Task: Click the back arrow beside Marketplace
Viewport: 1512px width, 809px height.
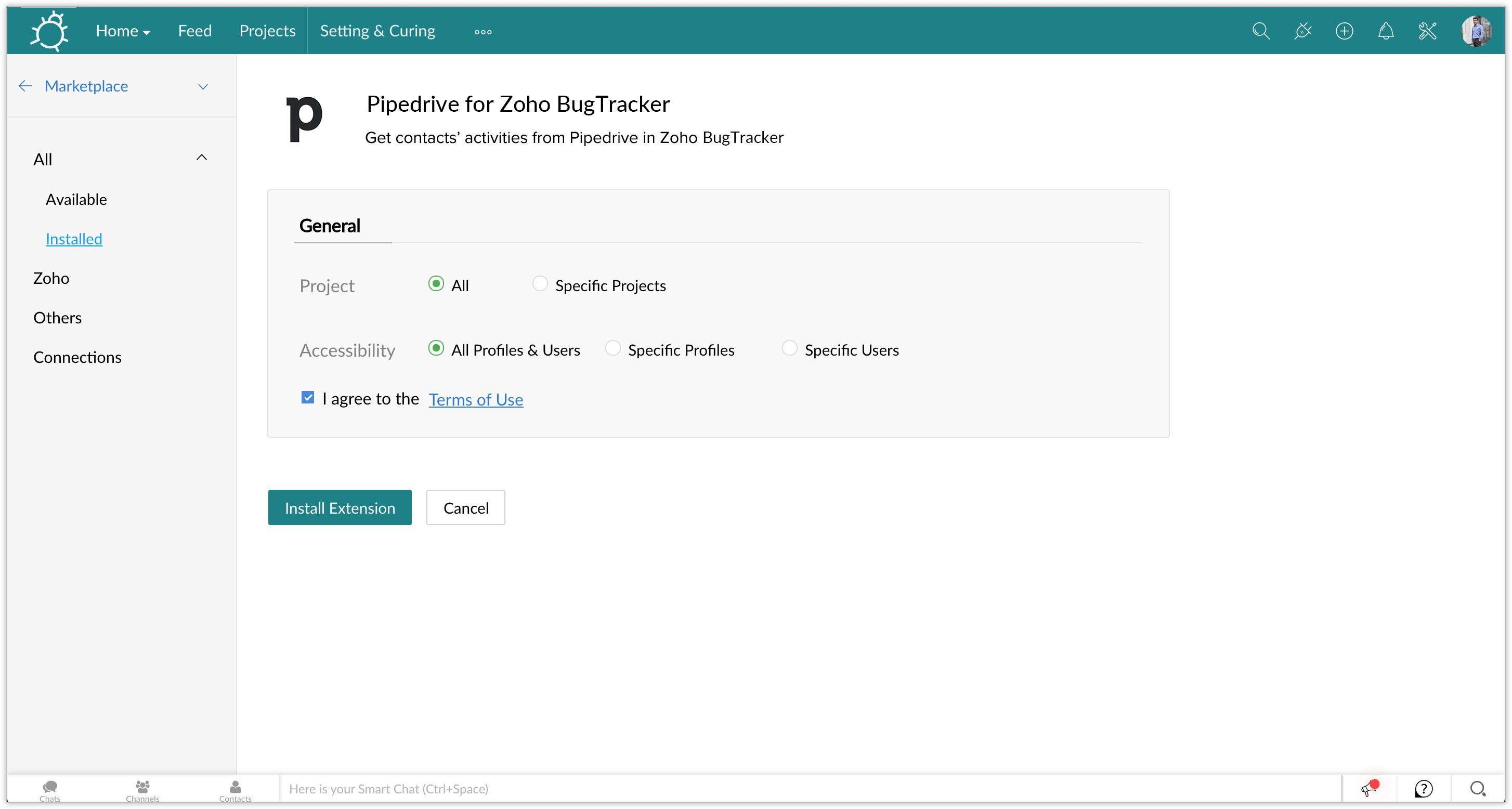Action: tap(24, 86)
